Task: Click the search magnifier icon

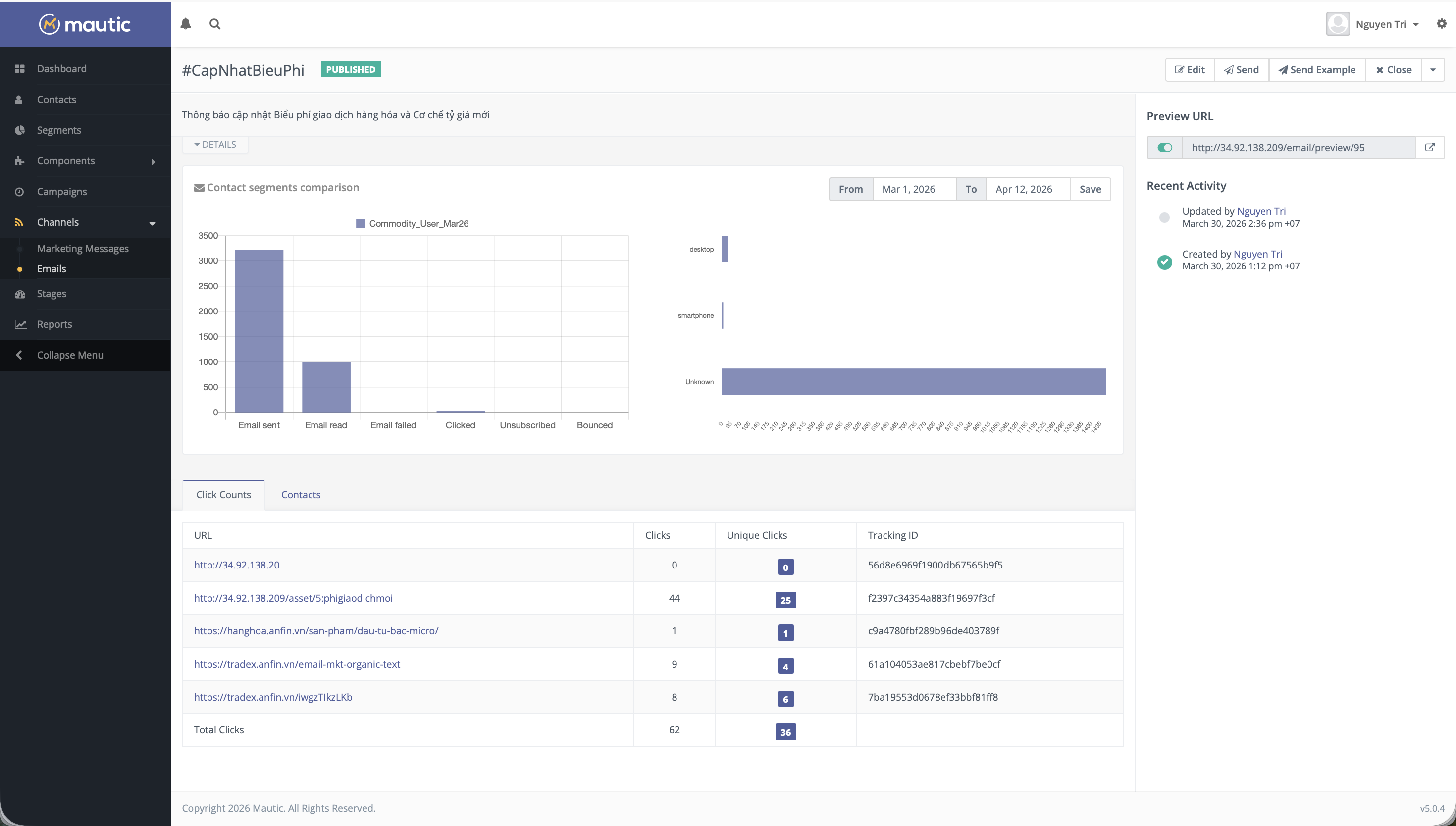Action: coord(215,24)
